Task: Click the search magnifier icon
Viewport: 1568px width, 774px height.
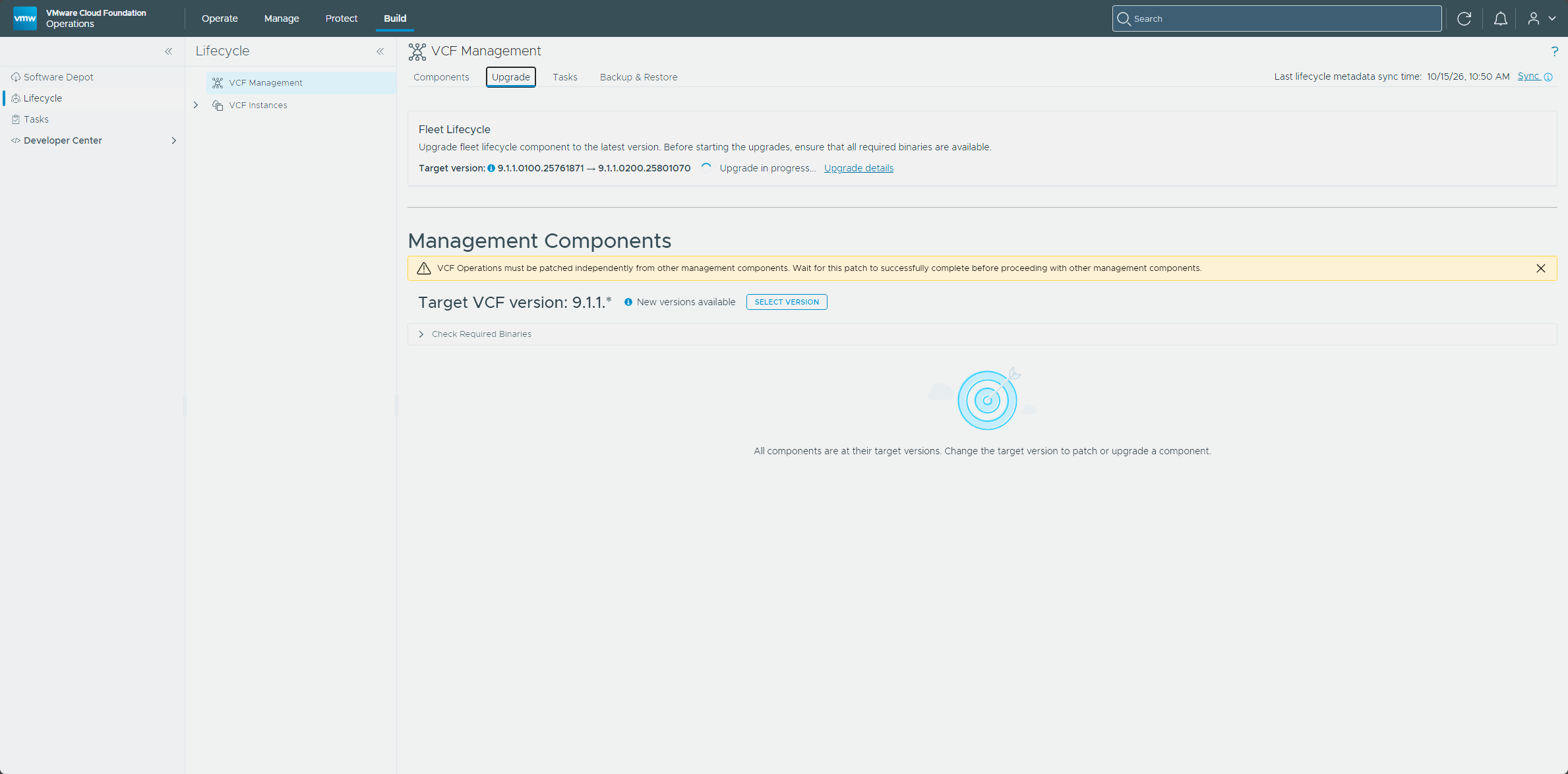Action: tap(1124, 18)
